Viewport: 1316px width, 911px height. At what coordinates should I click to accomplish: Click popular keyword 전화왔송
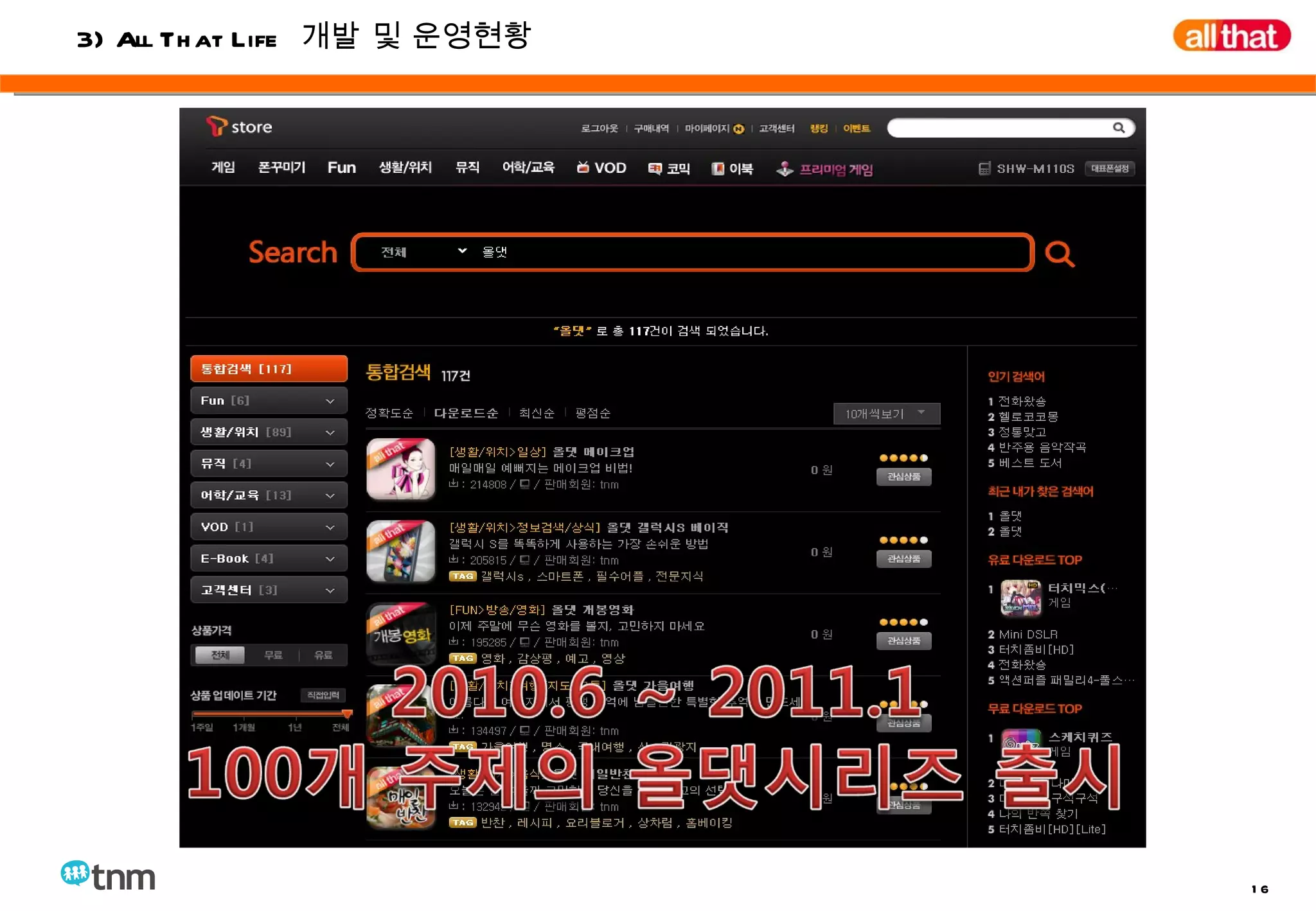coord(1022,401)
